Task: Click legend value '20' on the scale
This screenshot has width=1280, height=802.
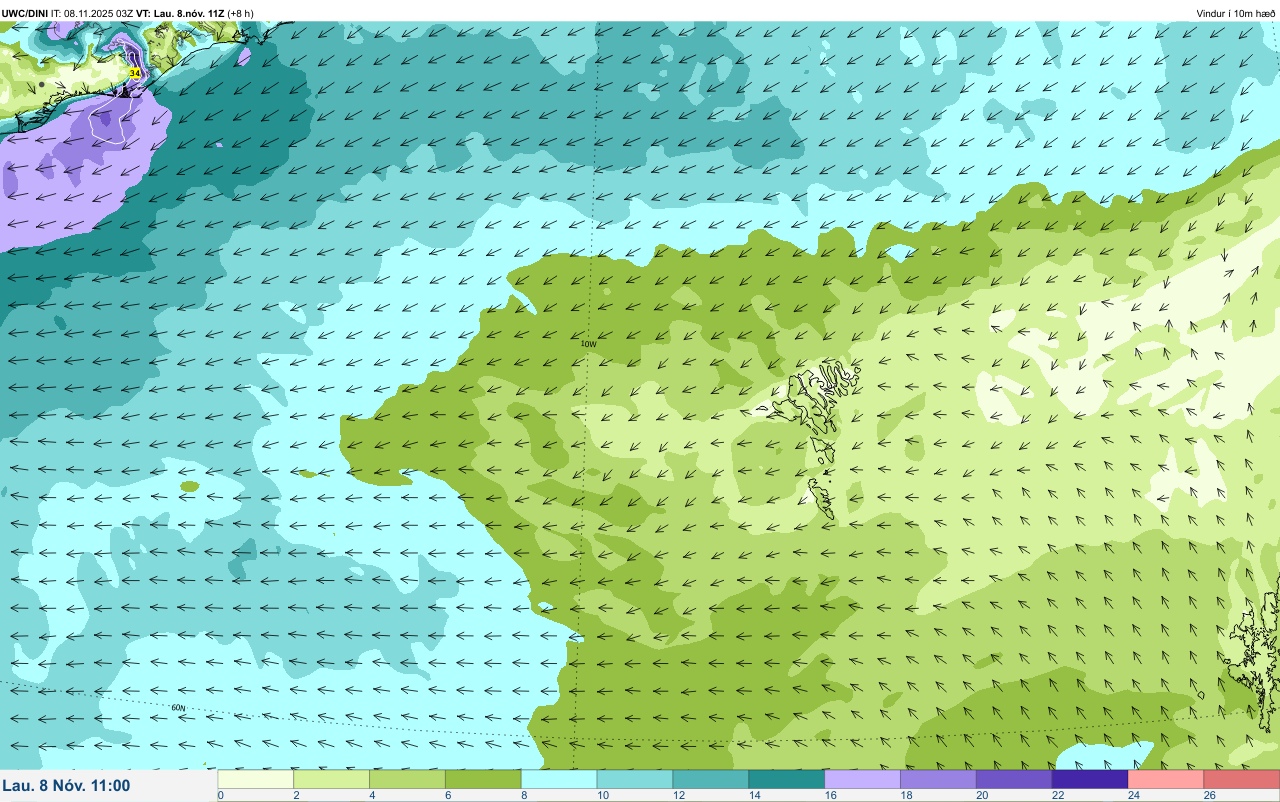Action: [x=981, y=795]
